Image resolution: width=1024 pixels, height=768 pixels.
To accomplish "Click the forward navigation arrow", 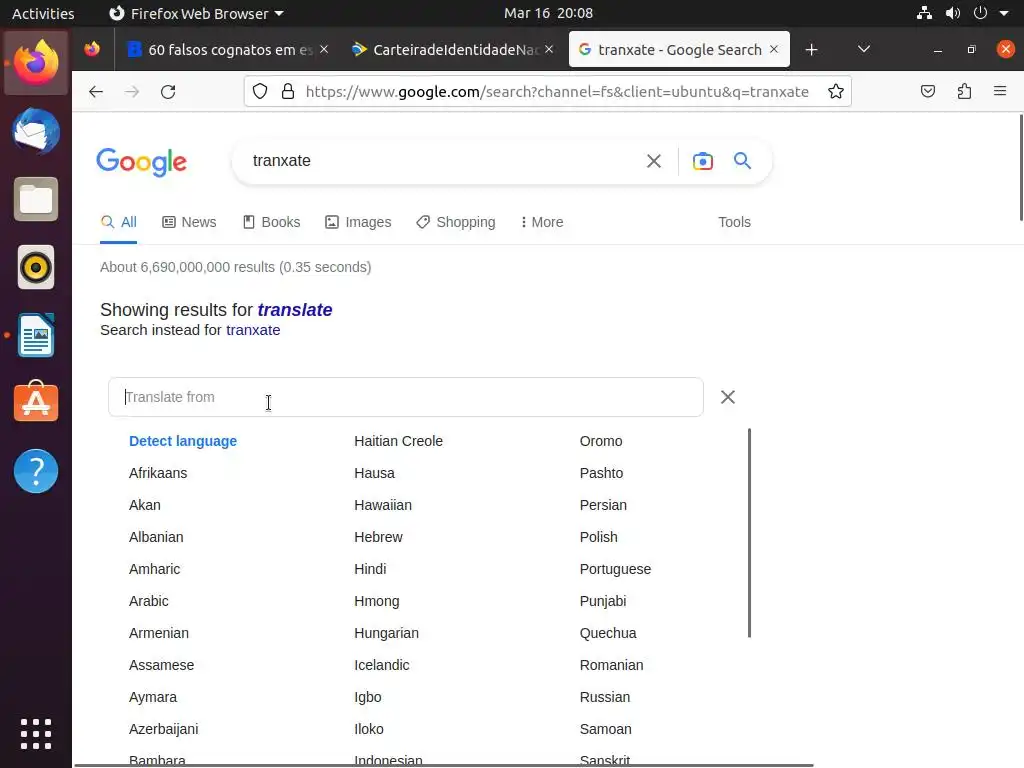I will pos(132,91).
